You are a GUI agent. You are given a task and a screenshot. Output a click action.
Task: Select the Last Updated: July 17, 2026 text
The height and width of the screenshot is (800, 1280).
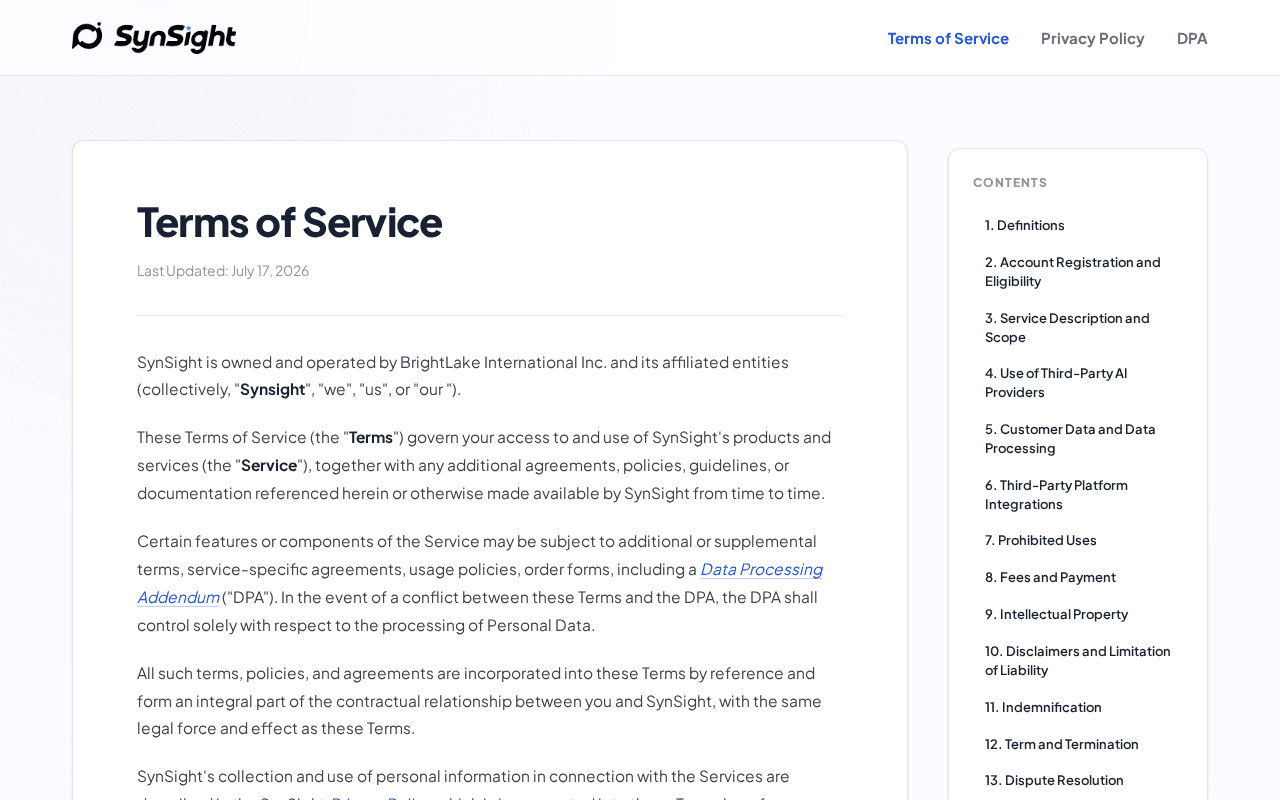tap(223, 271)
